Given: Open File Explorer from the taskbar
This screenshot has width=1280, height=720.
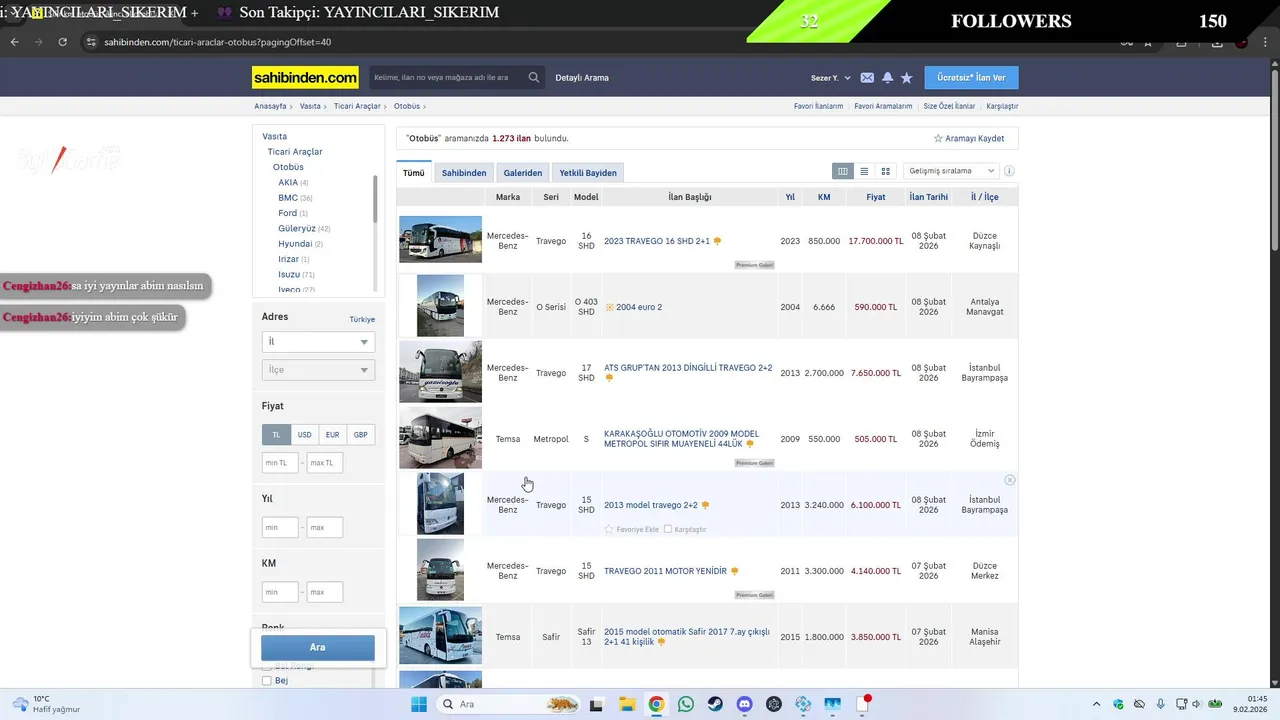Looking at the screenshot, I should point(627,704).
